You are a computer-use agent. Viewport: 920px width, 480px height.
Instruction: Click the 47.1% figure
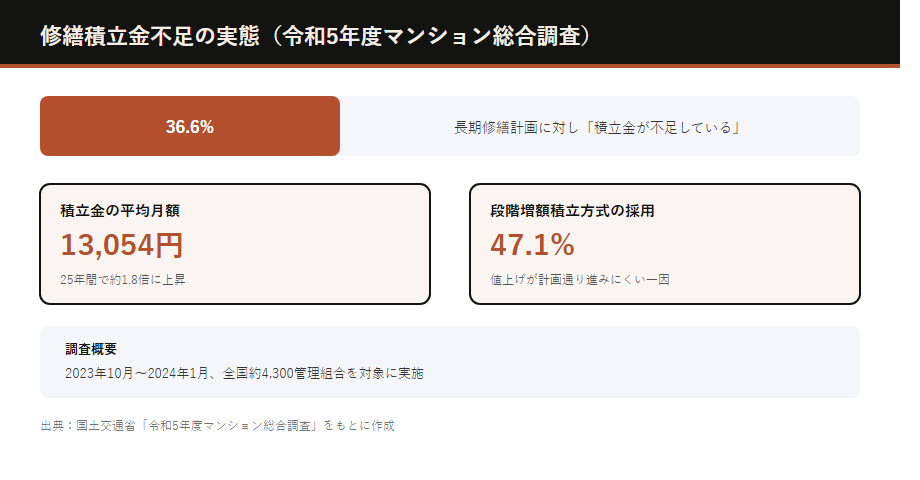click(532, 245)
